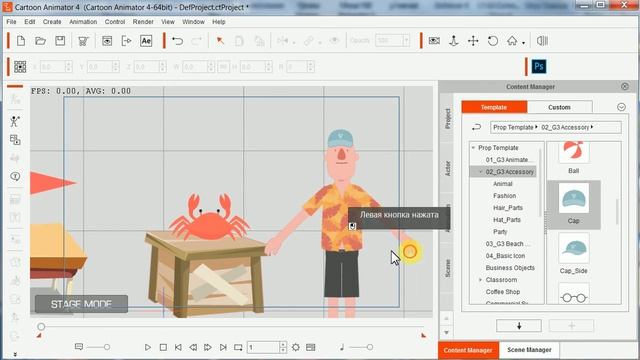The height and width of the screenshot is (360, 640).
Task: Open the Content Manager options dropdown arrow
Action: click(x=621, y=107)
